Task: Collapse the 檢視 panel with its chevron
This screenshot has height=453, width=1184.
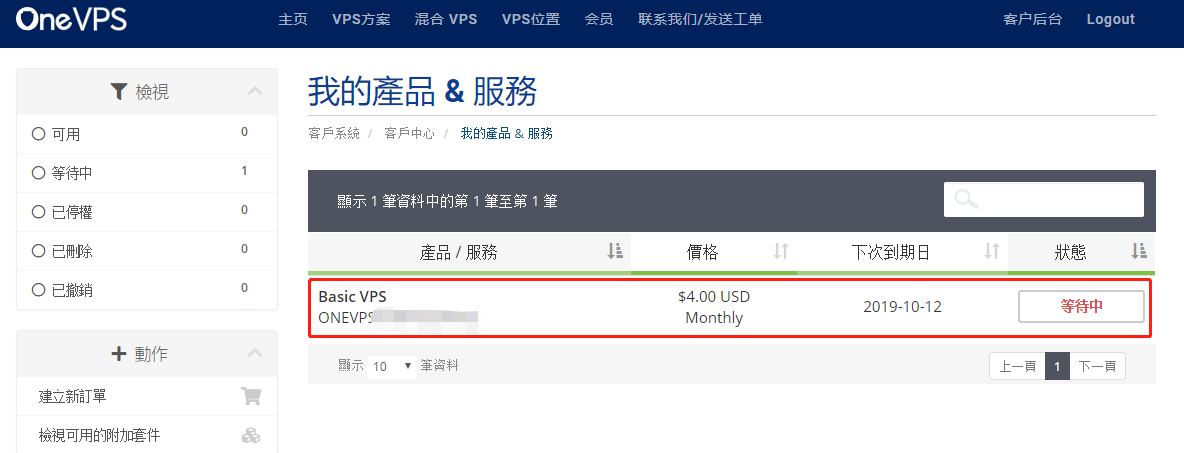Action: point(255,92)
